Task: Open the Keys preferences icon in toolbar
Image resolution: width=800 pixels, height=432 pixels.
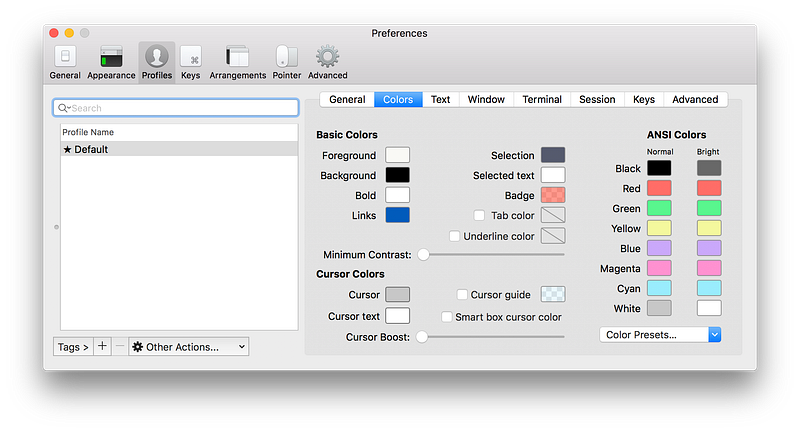Action: click(x=190, y=62)
